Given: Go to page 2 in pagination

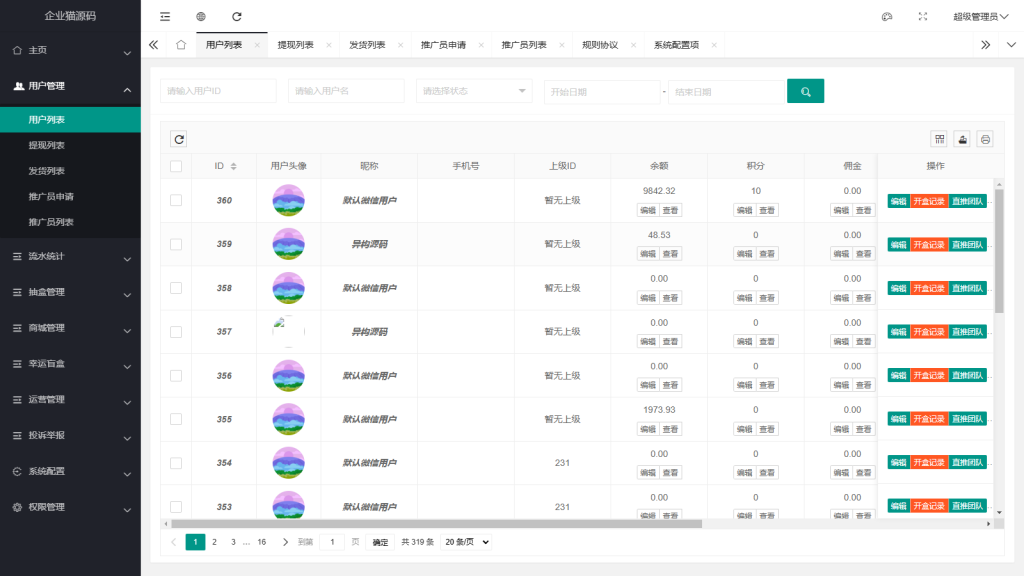Looking at the screenshot, I should pyautogui.click(x=214, y=542).
